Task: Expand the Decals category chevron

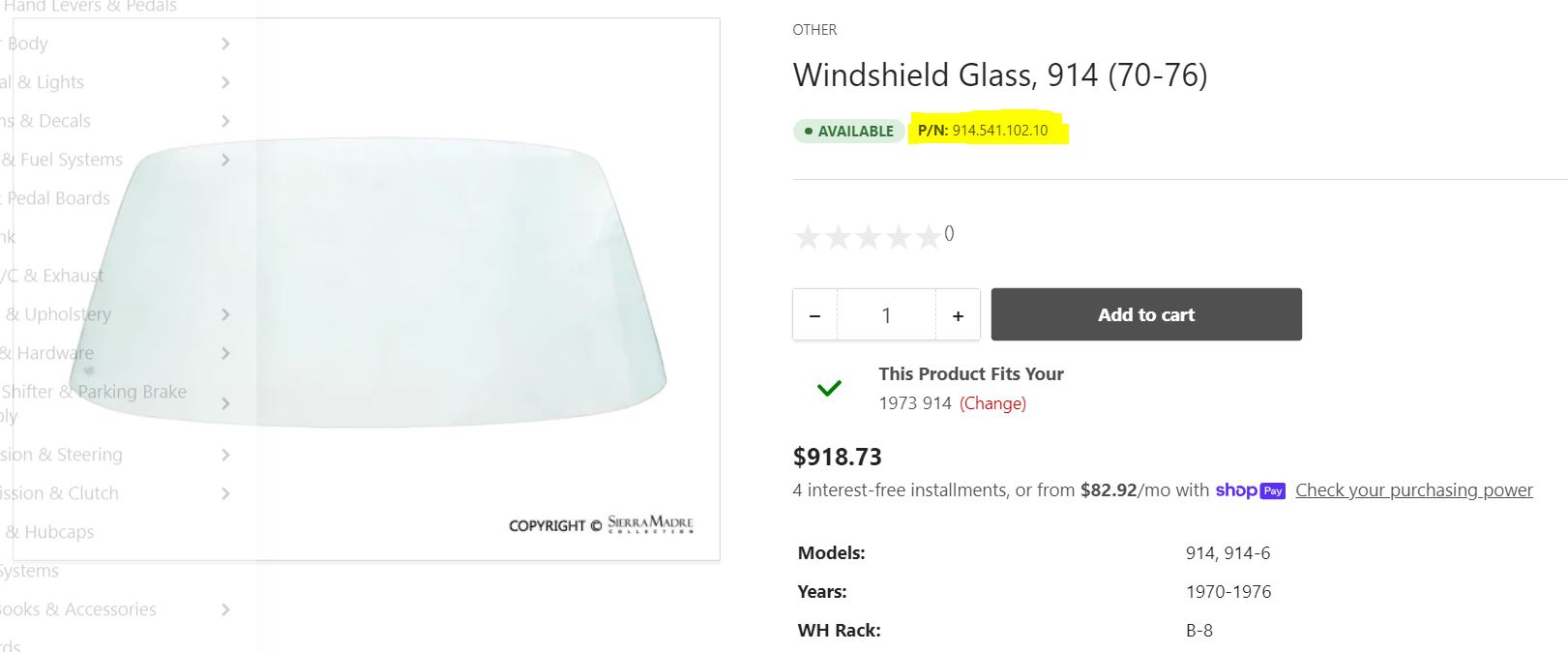Action: [225, 121]
